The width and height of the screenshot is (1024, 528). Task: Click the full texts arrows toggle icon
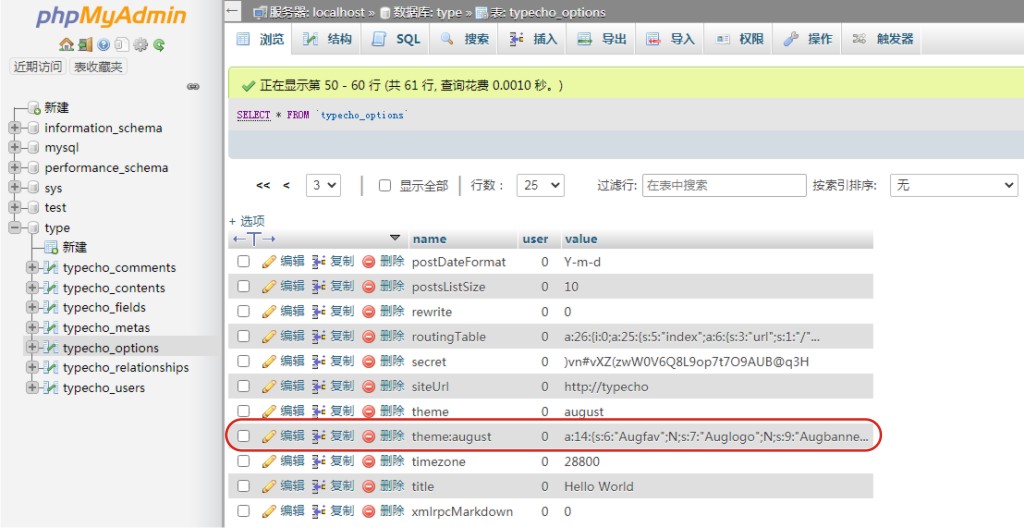pos(254,239)
